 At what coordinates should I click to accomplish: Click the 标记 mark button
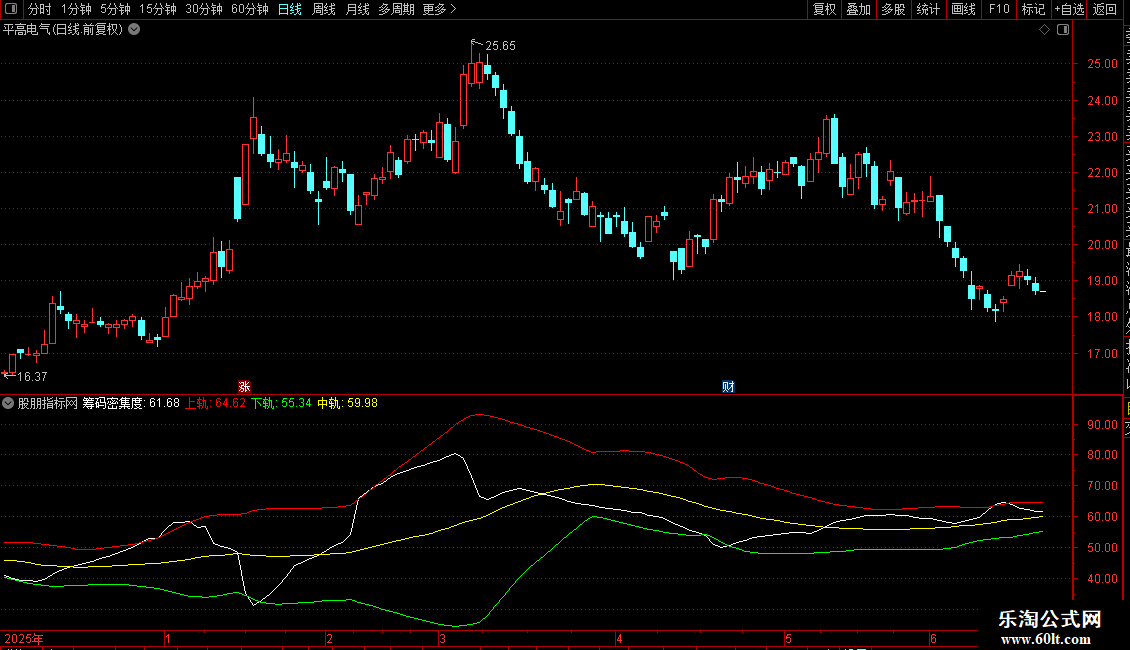tap(1033, 9)
